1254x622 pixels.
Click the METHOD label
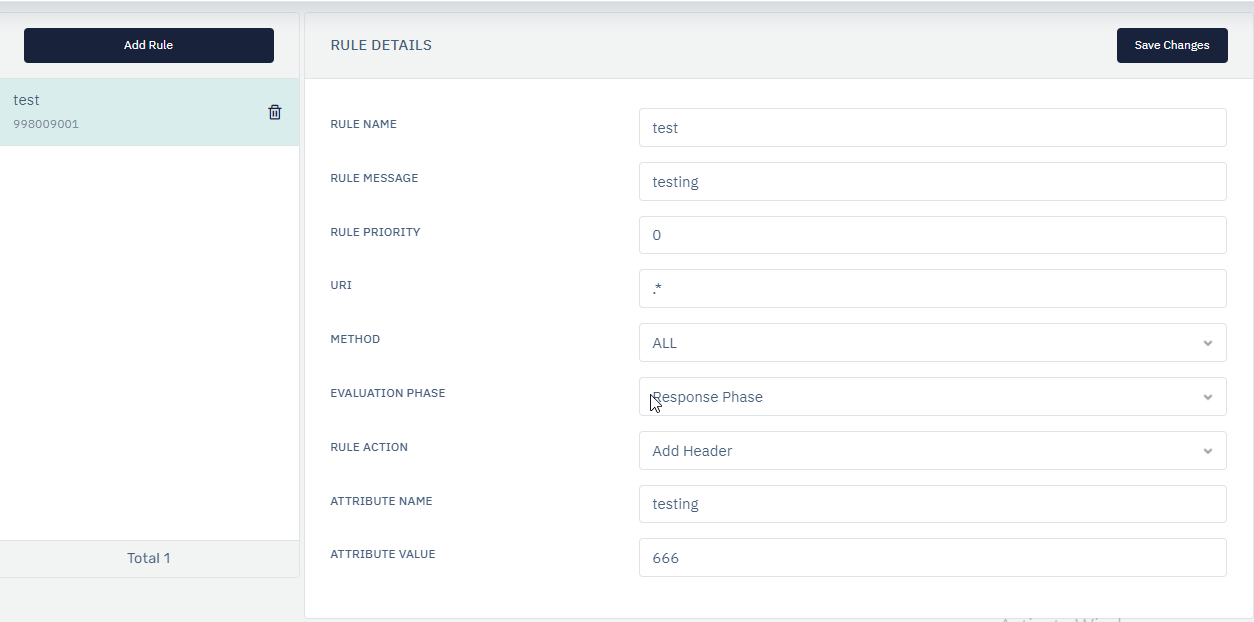pyautogui.click(x=355, y=339)
